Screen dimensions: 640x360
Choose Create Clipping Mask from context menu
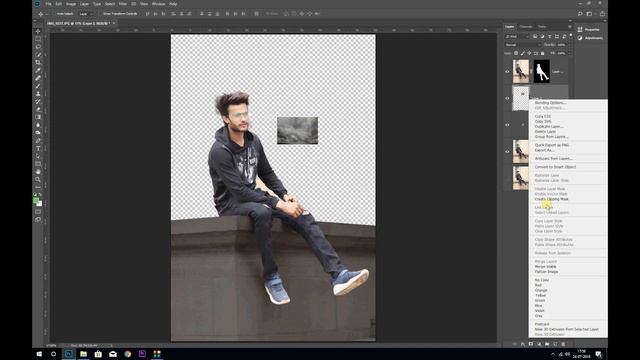(551, 199)
